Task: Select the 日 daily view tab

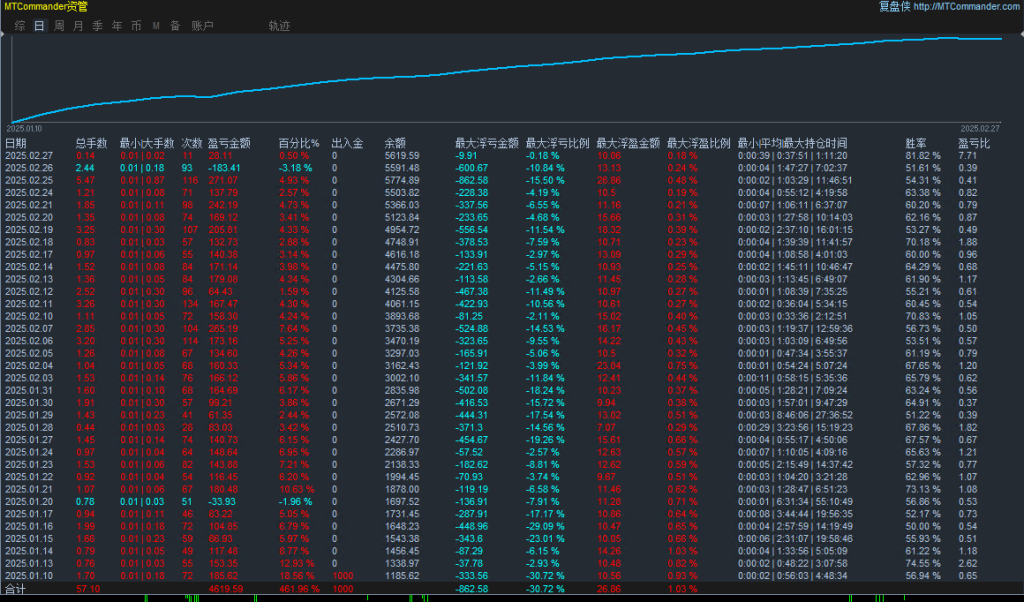Action: pyautogui.click(x=39, y=25)
